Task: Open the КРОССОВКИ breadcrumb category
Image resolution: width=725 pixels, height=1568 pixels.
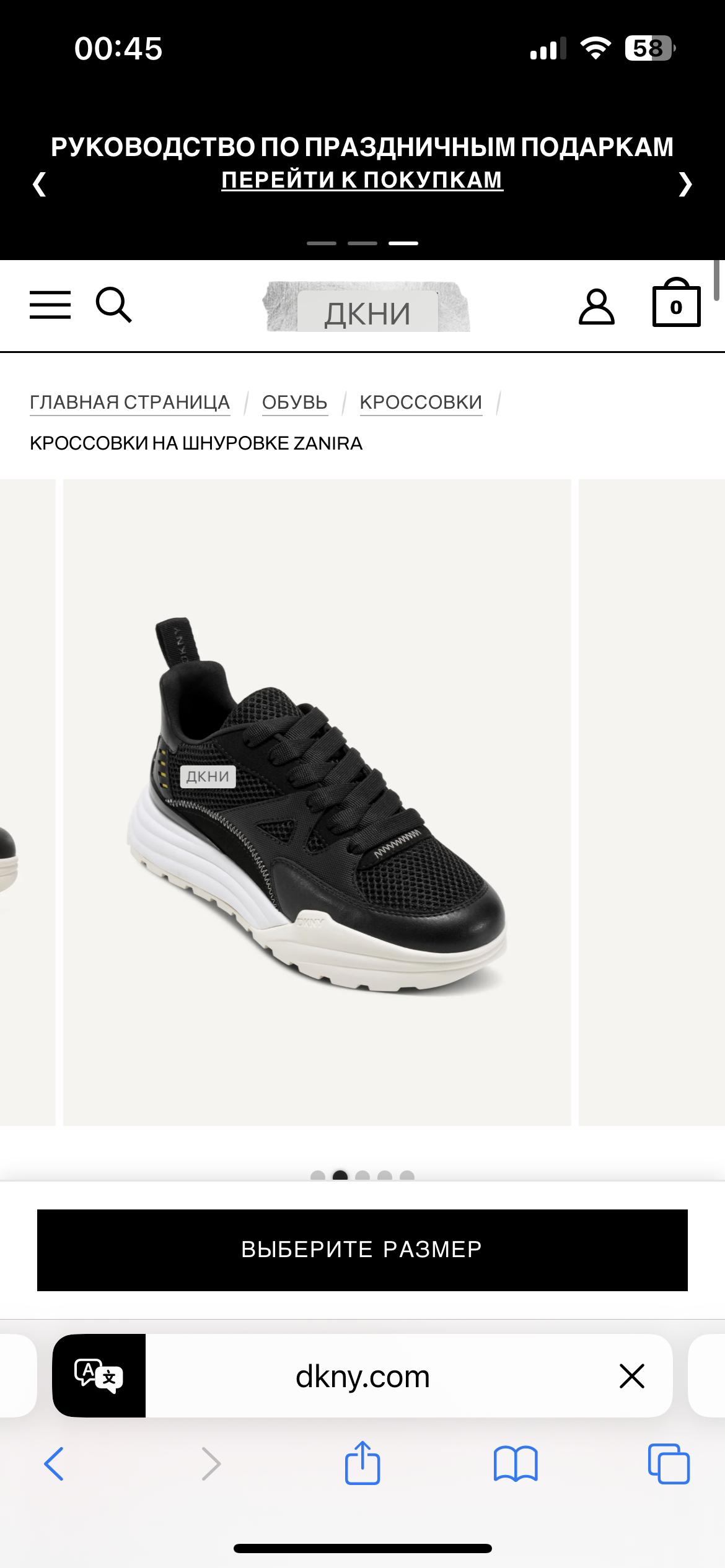Action: coord(421,403)
